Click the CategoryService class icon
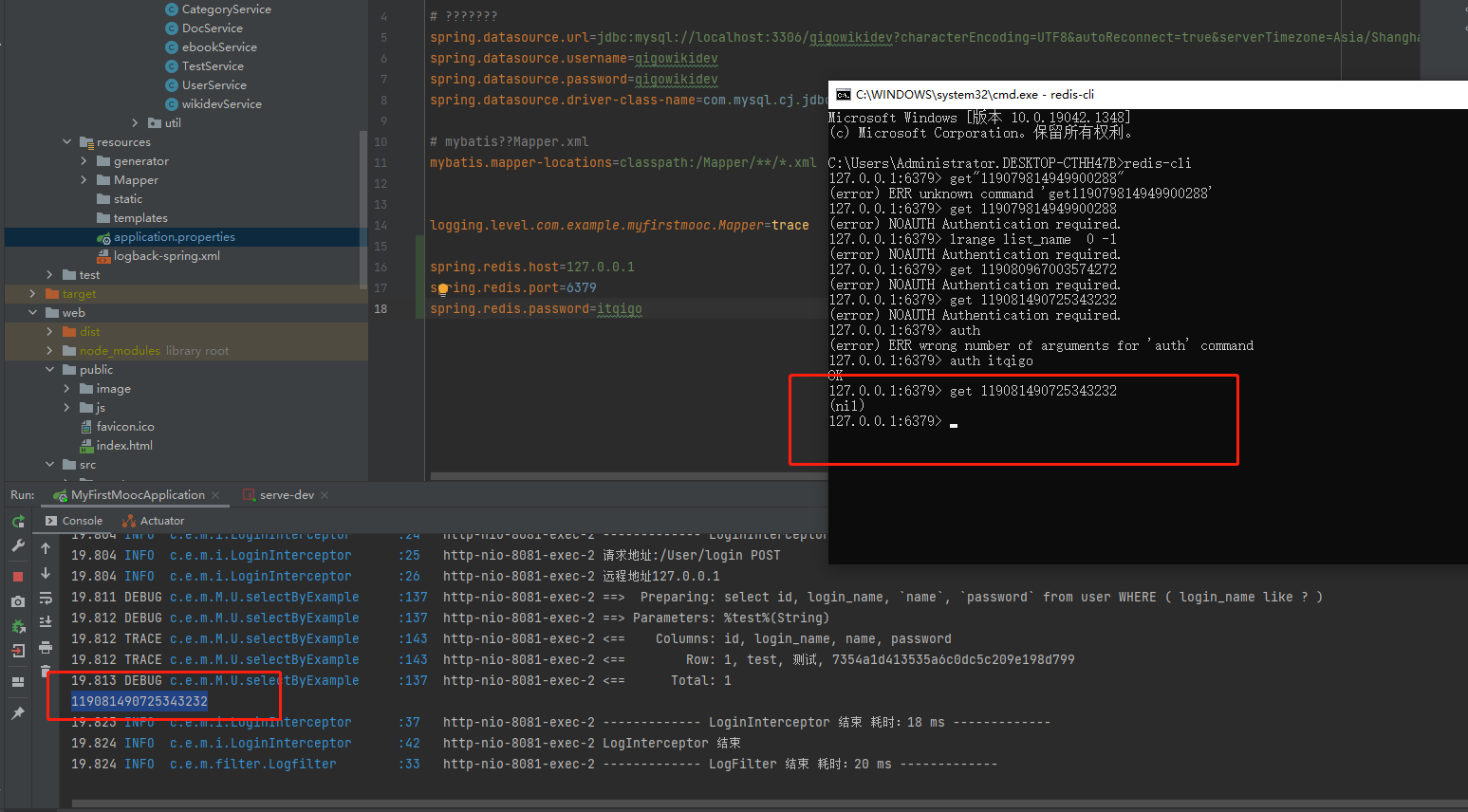This screenshot has width=1468, height=812. (172, 9)
